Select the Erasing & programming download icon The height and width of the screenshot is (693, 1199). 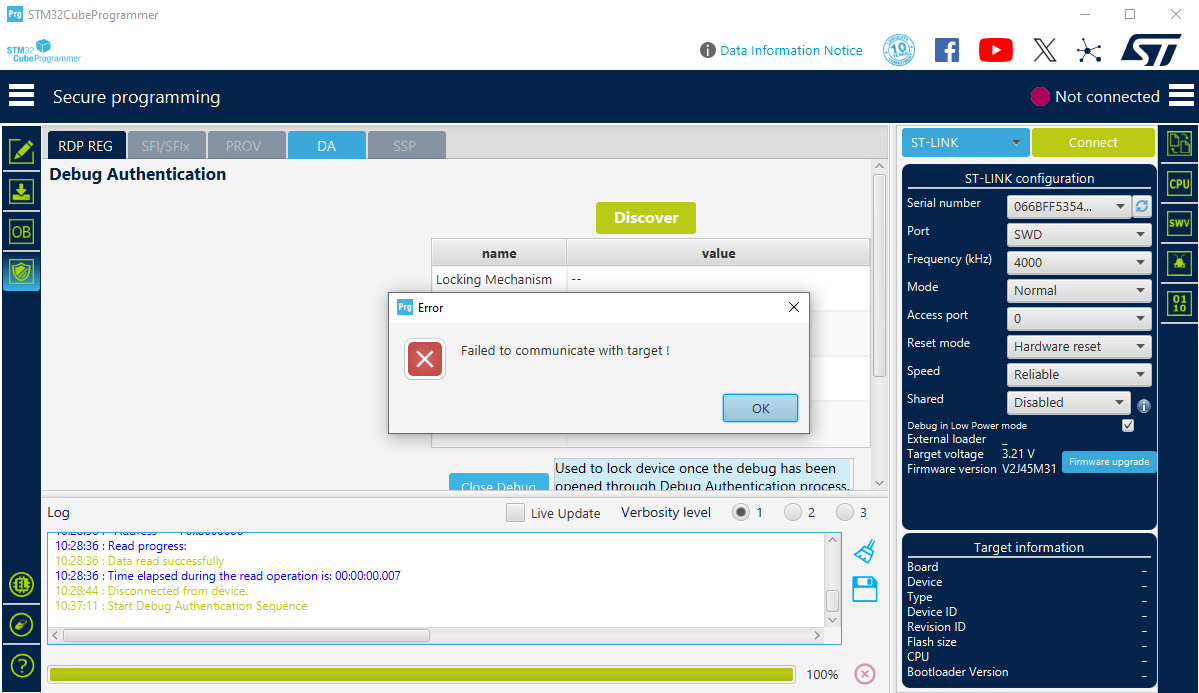coord(21,190)
